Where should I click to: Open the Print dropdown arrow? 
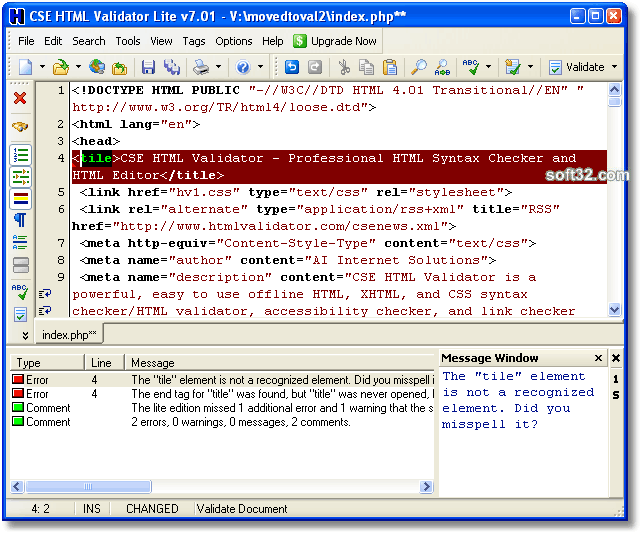218,67
